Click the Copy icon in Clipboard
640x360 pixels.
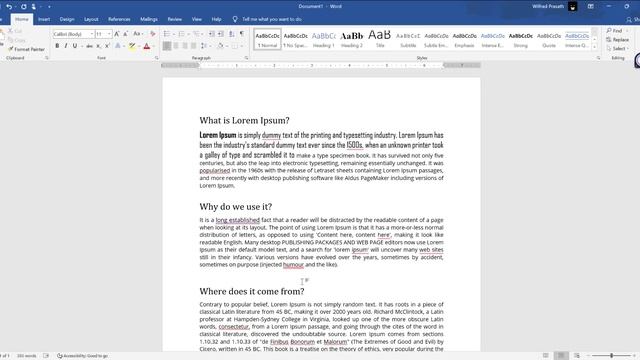16,40
